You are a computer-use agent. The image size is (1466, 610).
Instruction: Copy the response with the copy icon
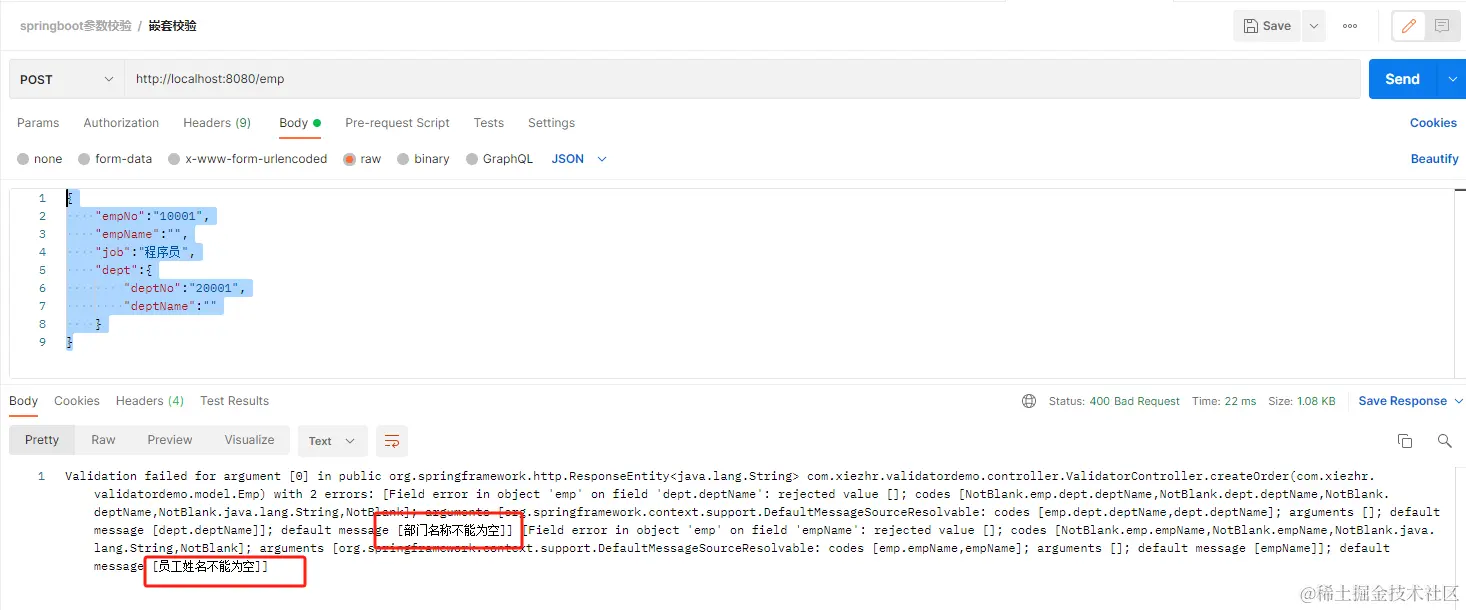pos(1405,441)
